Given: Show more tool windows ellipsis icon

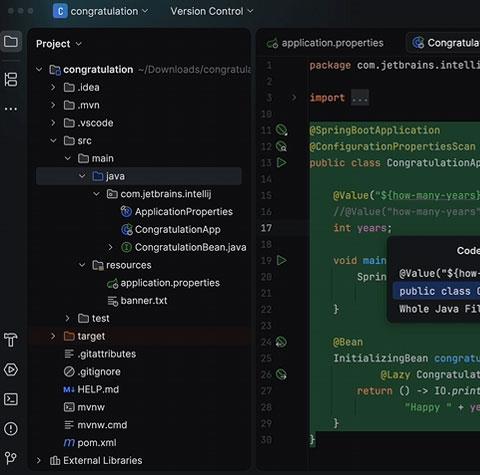Looking at the screenshot, I should pyautogui.click(x=11, y=109).
